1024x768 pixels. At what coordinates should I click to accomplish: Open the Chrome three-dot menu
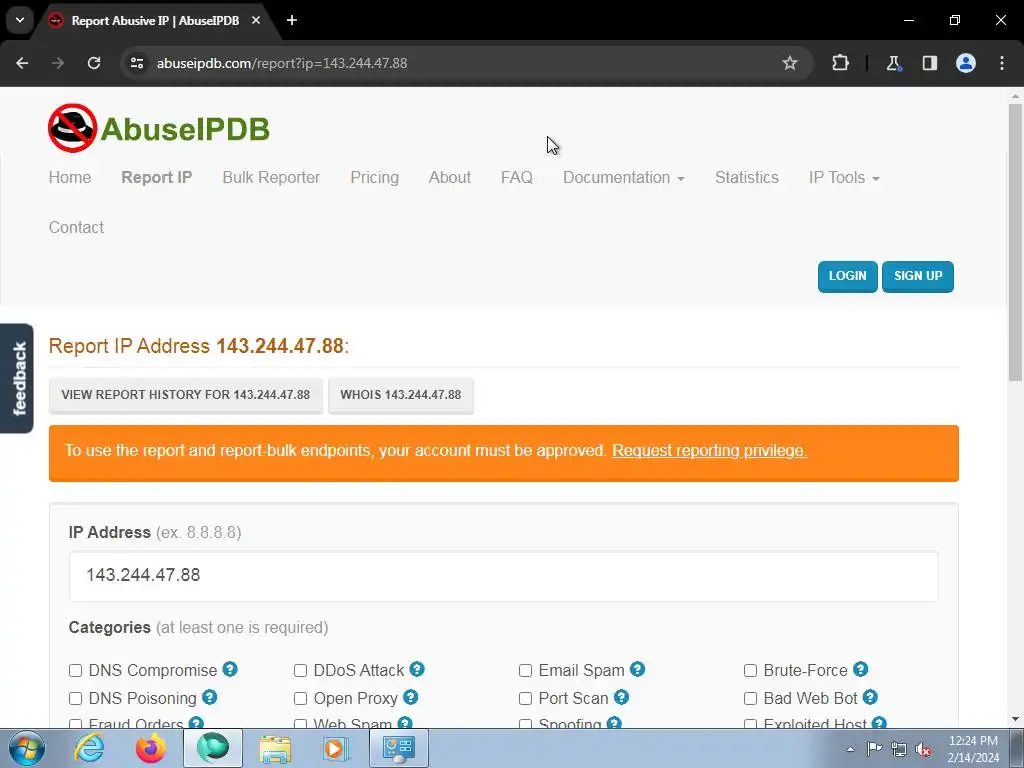pyautogui.click(x=1002, y=63)
